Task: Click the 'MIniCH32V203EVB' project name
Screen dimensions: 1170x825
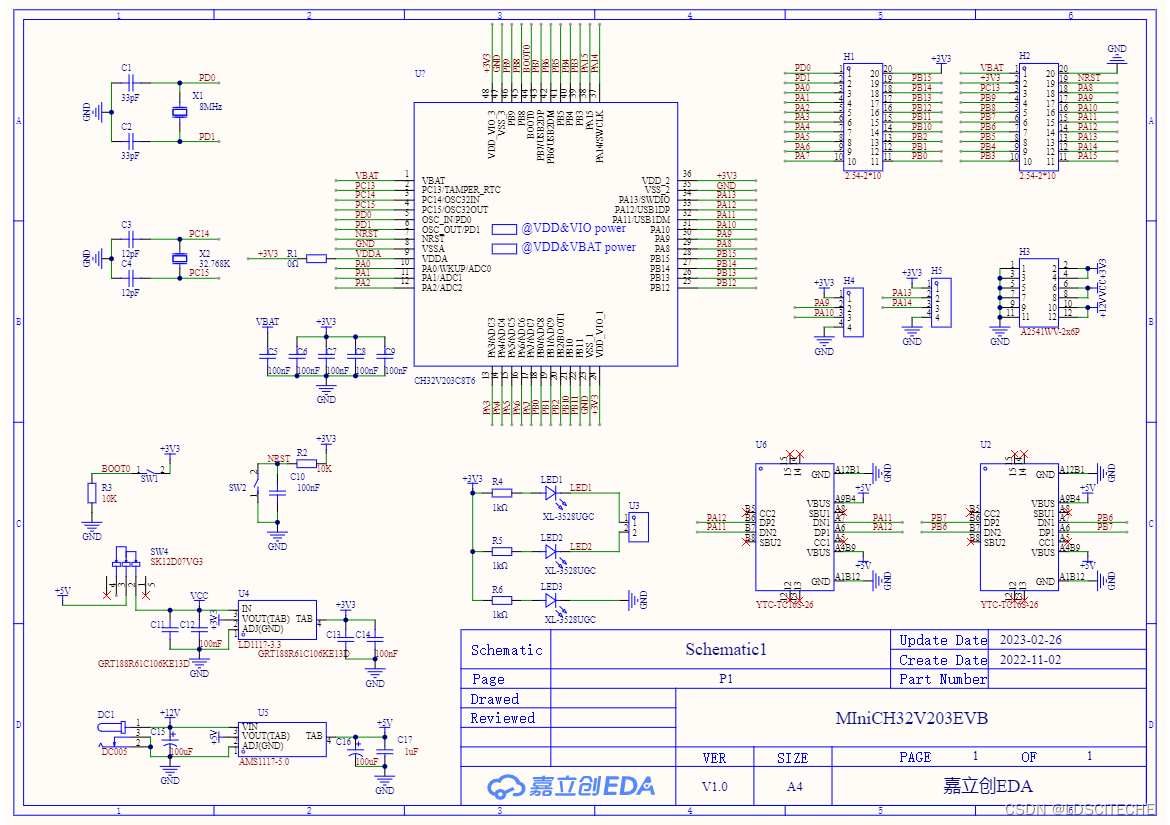Action: pos(911,718)
